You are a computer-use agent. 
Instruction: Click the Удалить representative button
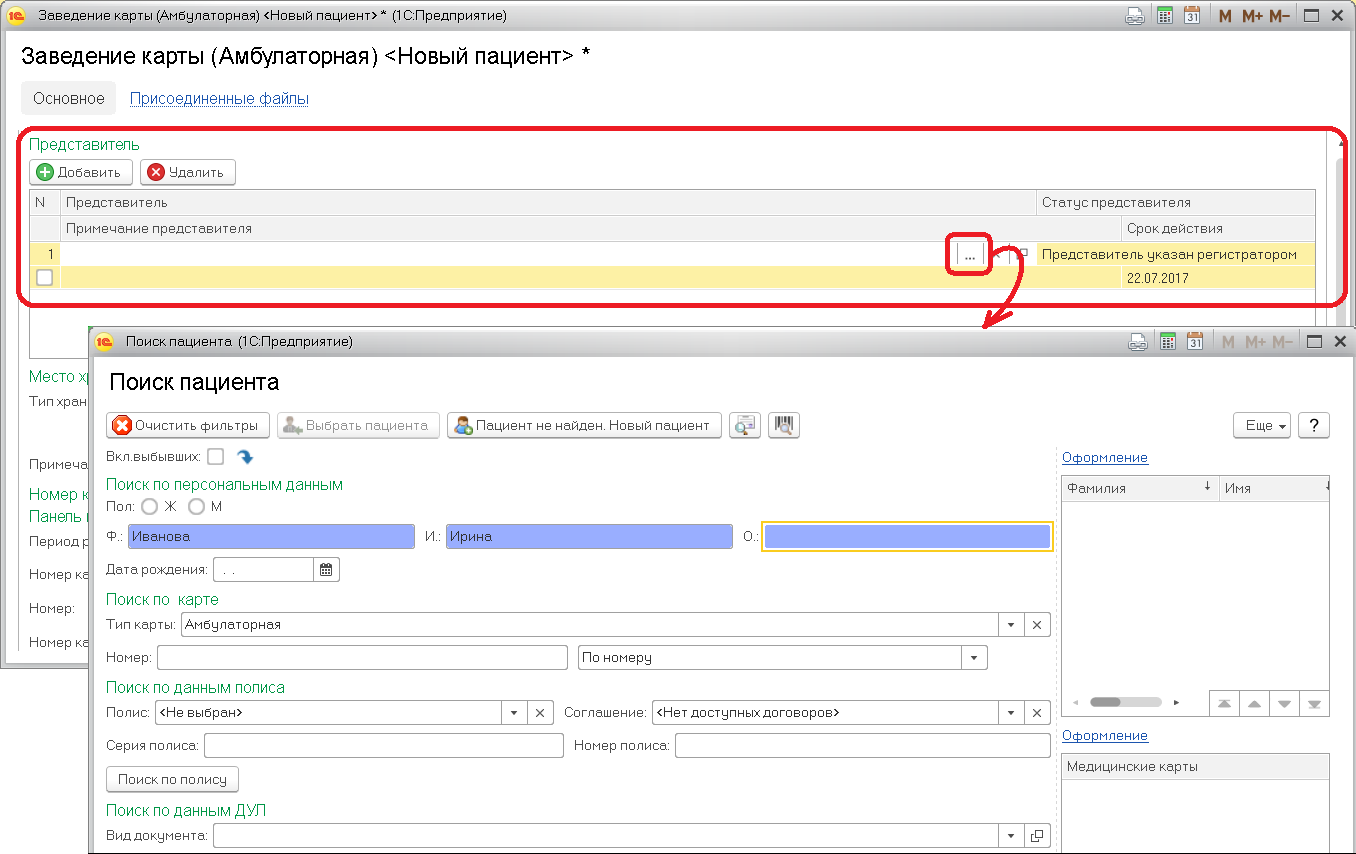point(187,172)
